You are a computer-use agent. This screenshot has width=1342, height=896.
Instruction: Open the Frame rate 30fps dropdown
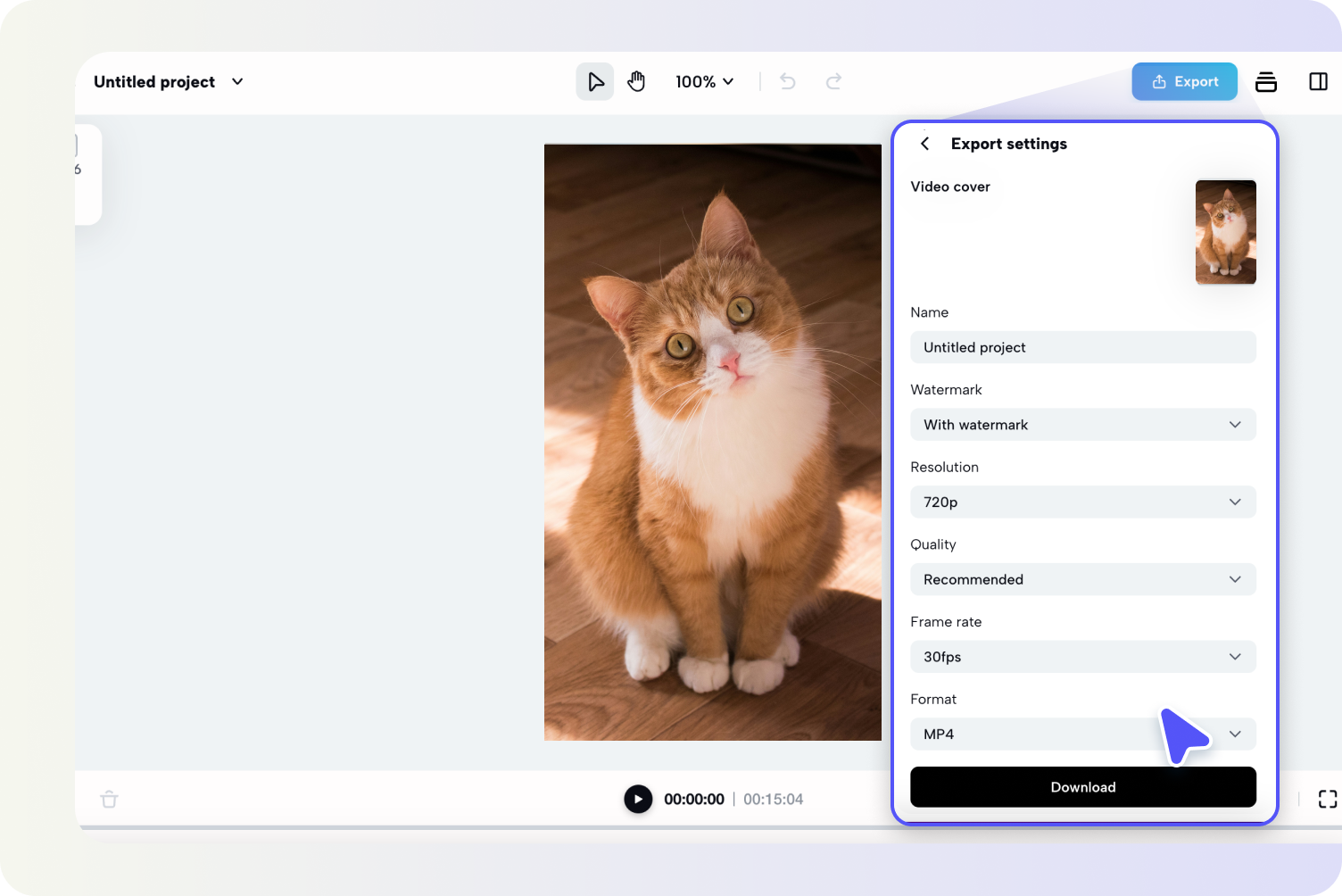click(x=1083, y=657)
